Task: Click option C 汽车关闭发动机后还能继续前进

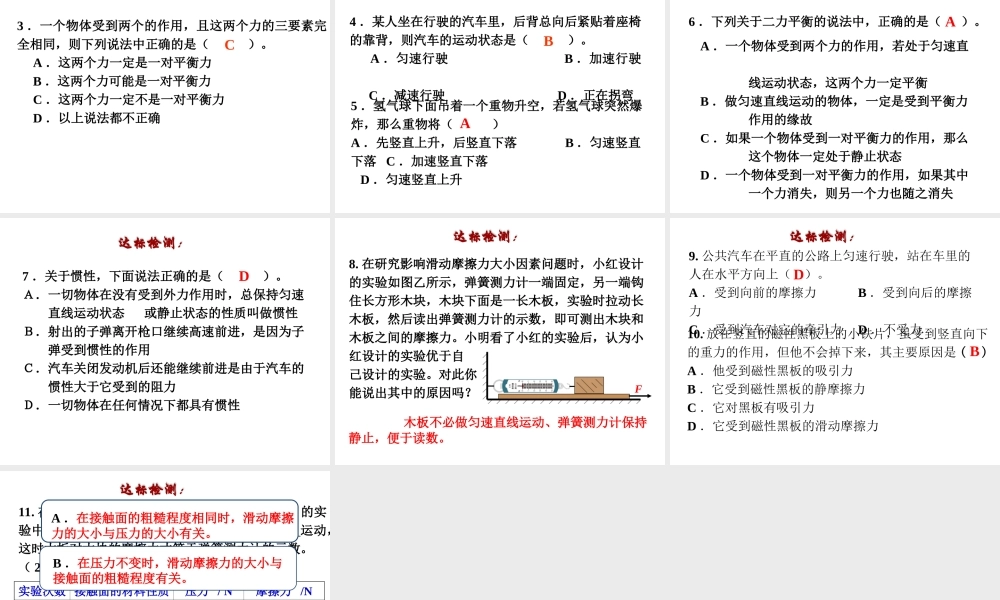Action: point(164,377)
